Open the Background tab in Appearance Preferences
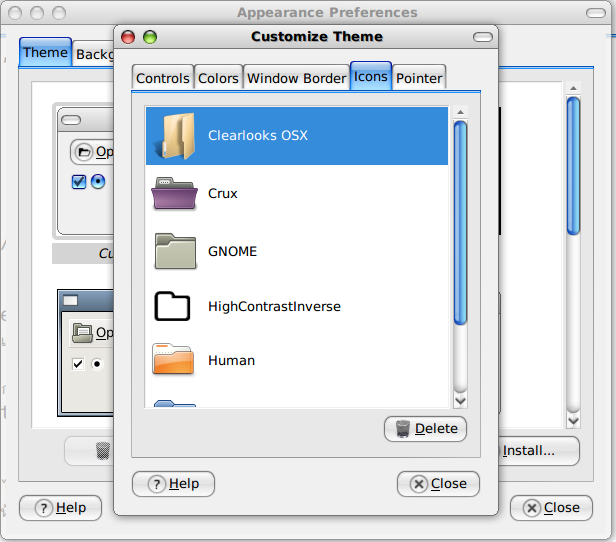Viewport: 616px width, 542px height. [x=94, y=54]
